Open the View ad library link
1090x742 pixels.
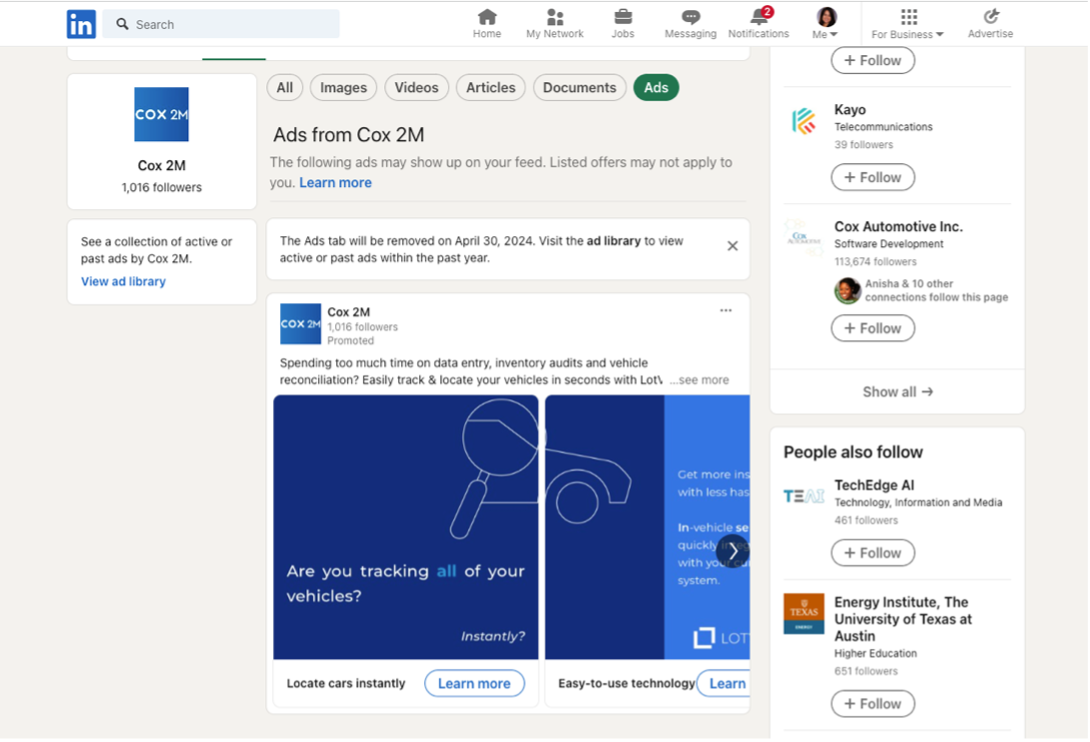point(123,281)
